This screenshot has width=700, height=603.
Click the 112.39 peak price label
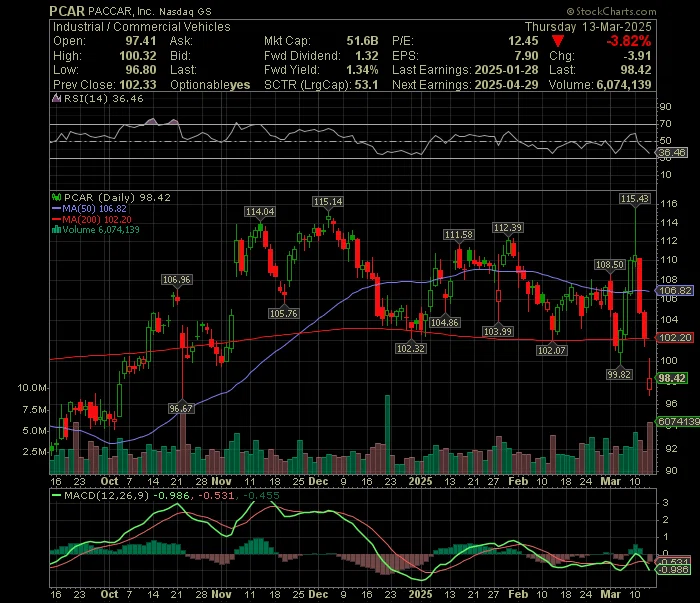click(508, 228)
